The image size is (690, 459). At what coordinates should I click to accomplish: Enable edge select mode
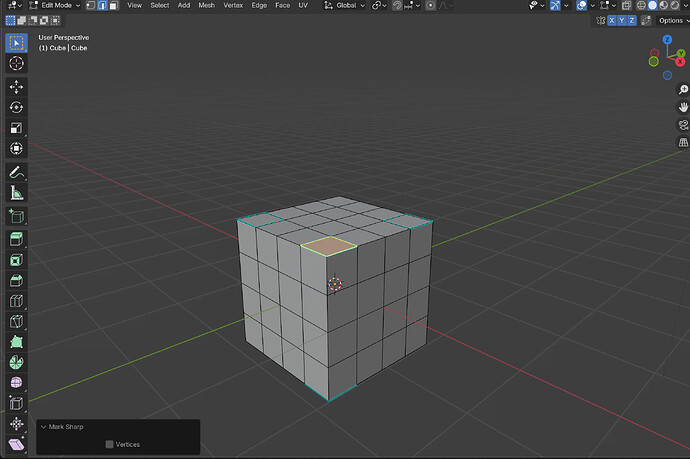pos(102,5)
